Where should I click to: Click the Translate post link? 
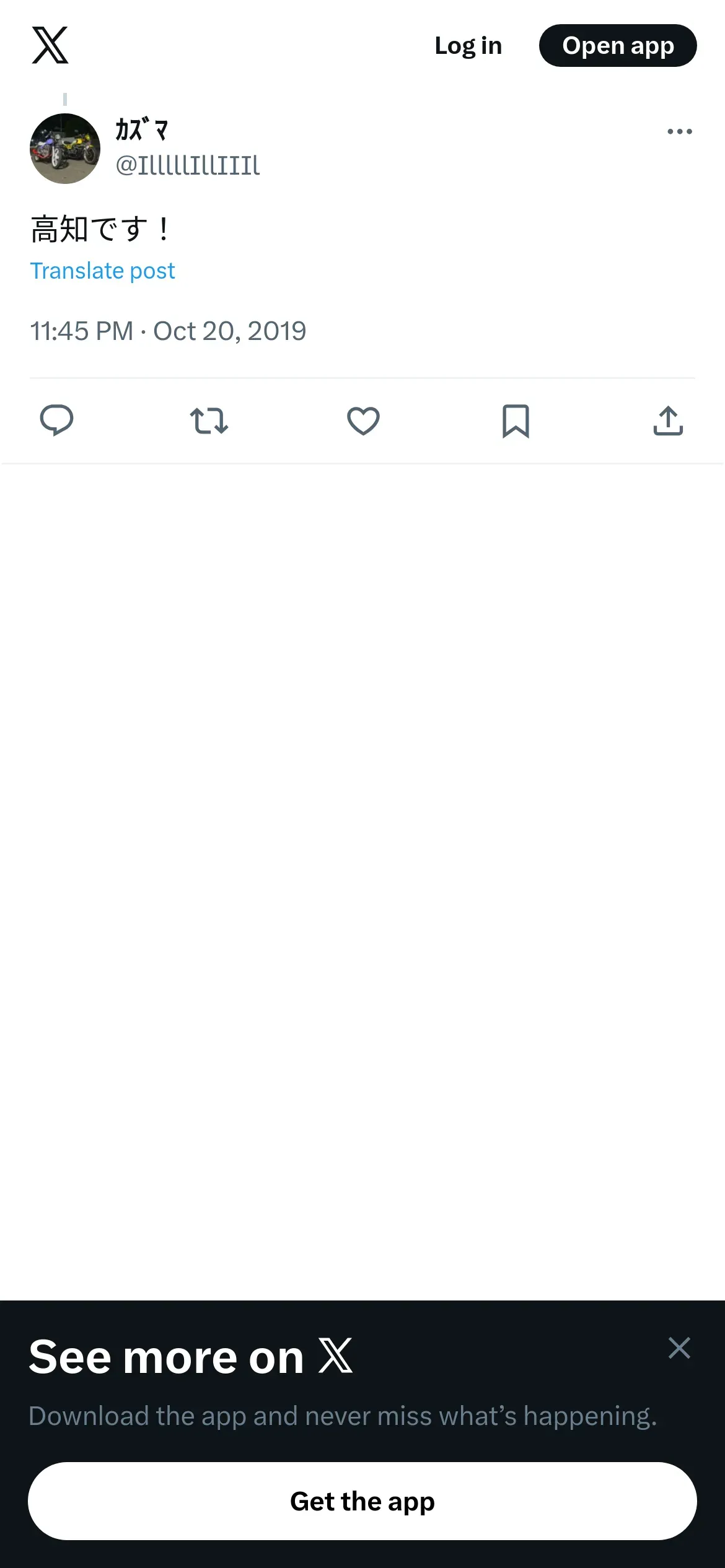[102, 271]
